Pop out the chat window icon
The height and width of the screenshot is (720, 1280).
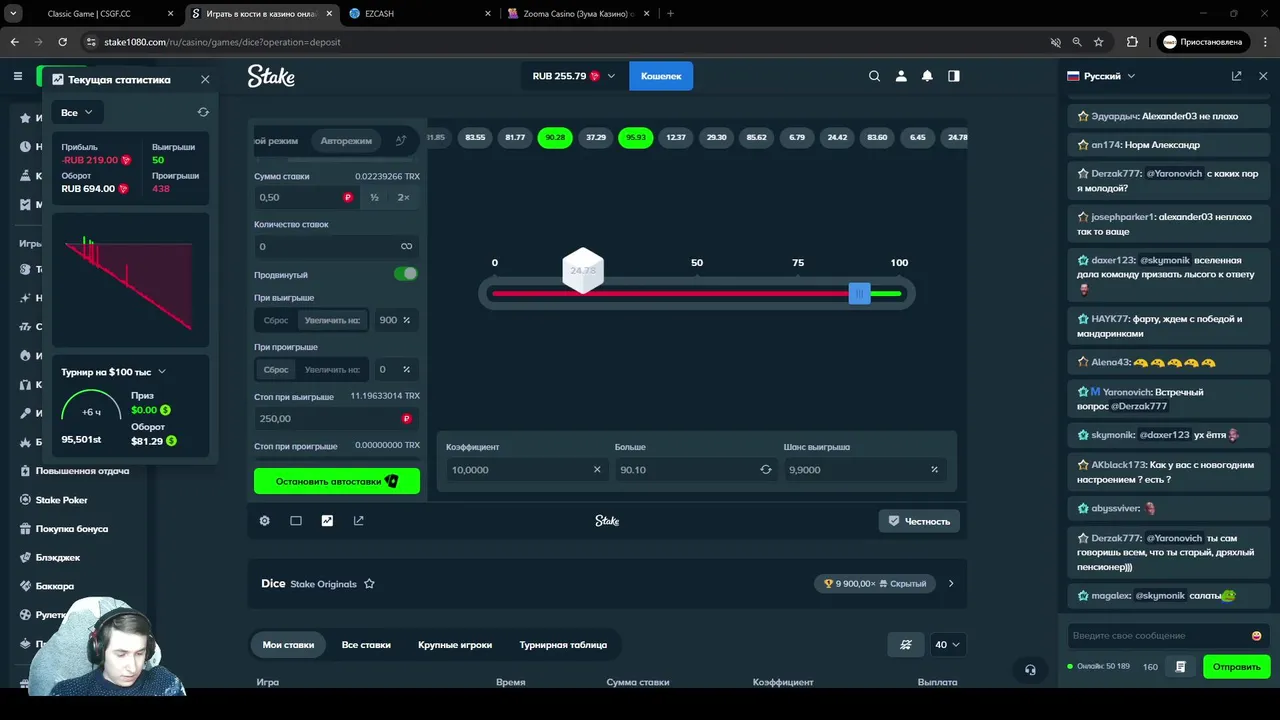1237,76
